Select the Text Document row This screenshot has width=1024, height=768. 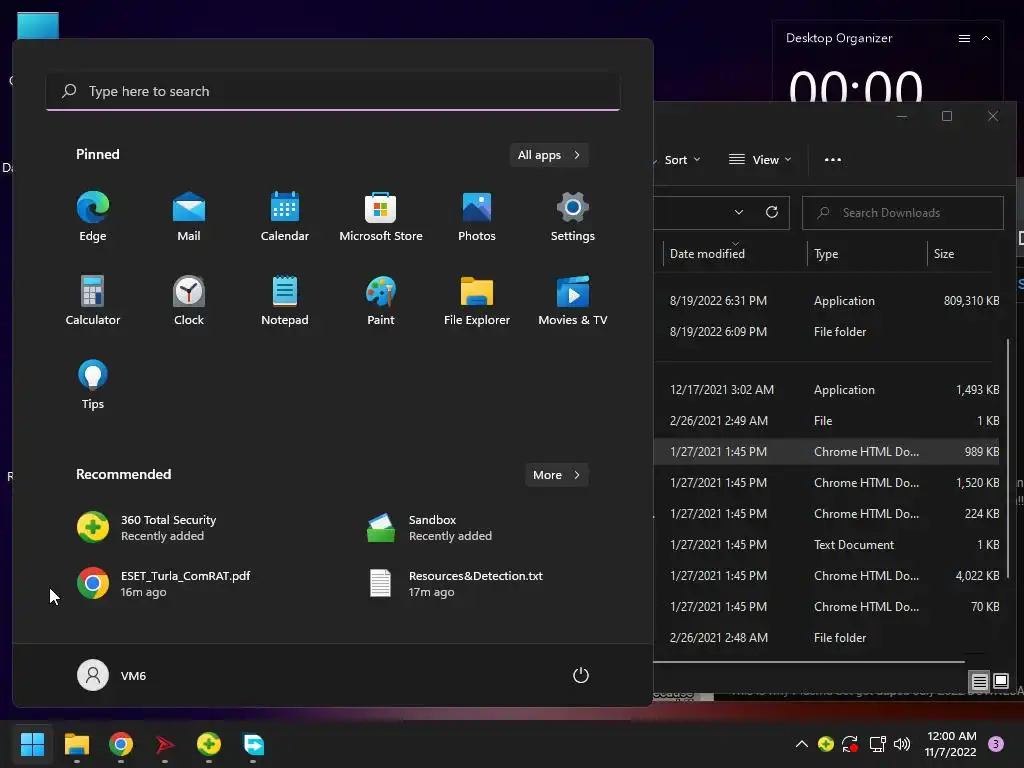click(827, 545)
